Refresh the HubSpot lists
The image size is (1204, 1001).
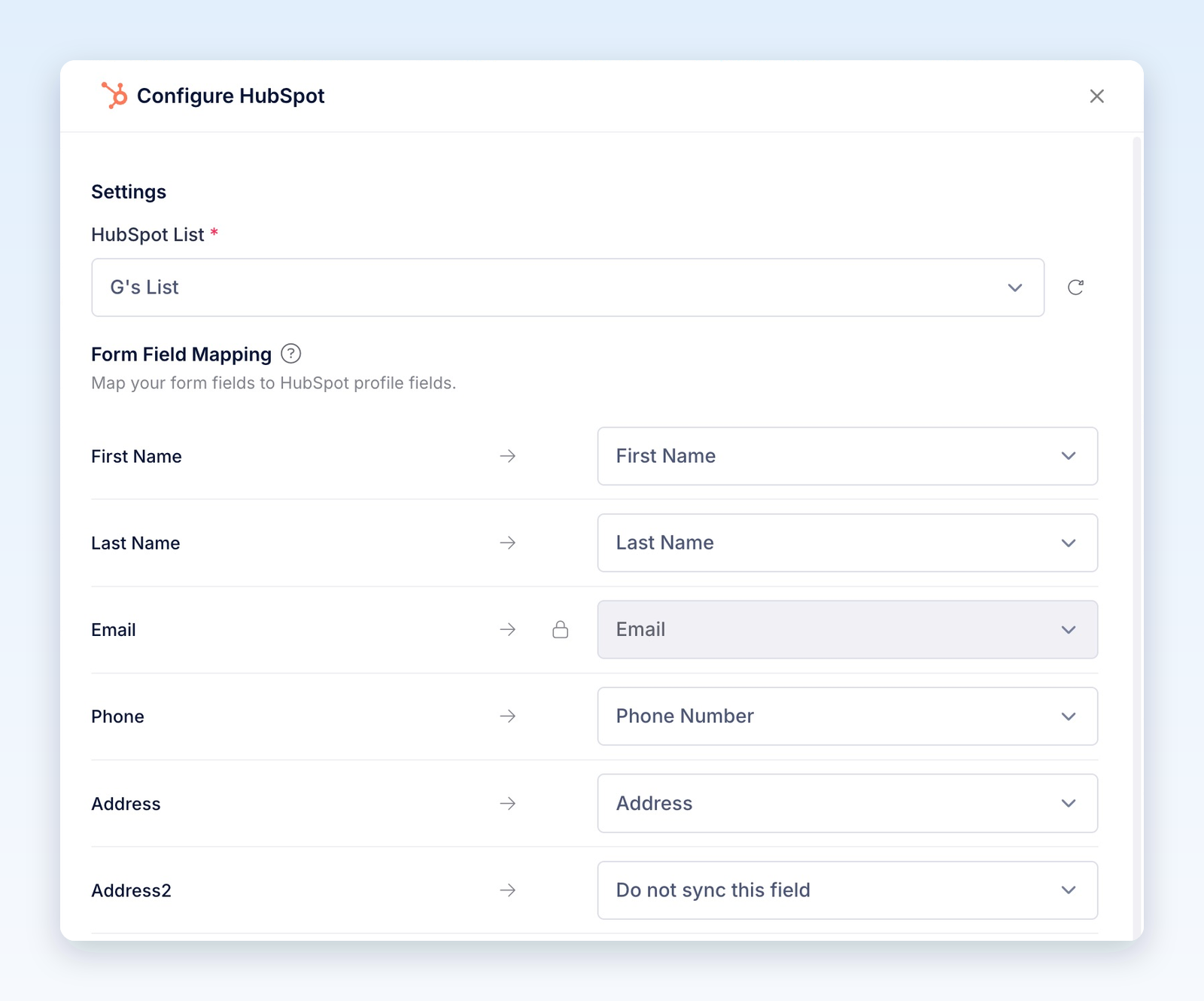coord(1075,288)
